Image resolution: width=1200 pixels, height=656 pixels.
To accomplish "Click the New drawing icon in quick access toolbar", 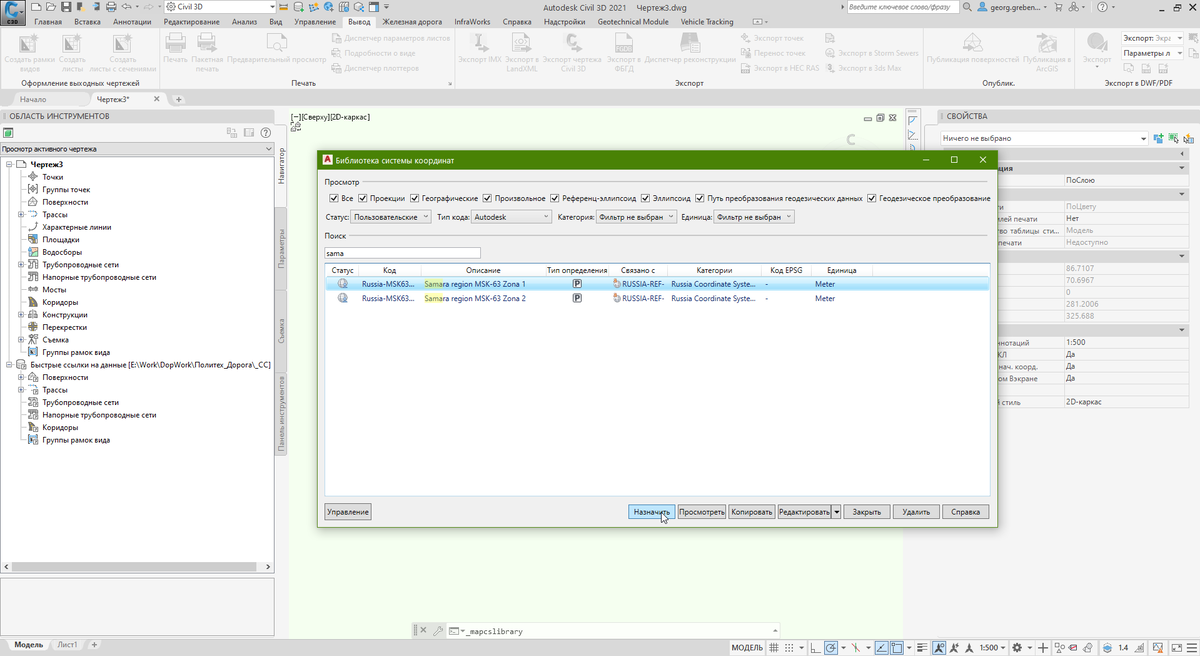I will click(x=37, y=7).
